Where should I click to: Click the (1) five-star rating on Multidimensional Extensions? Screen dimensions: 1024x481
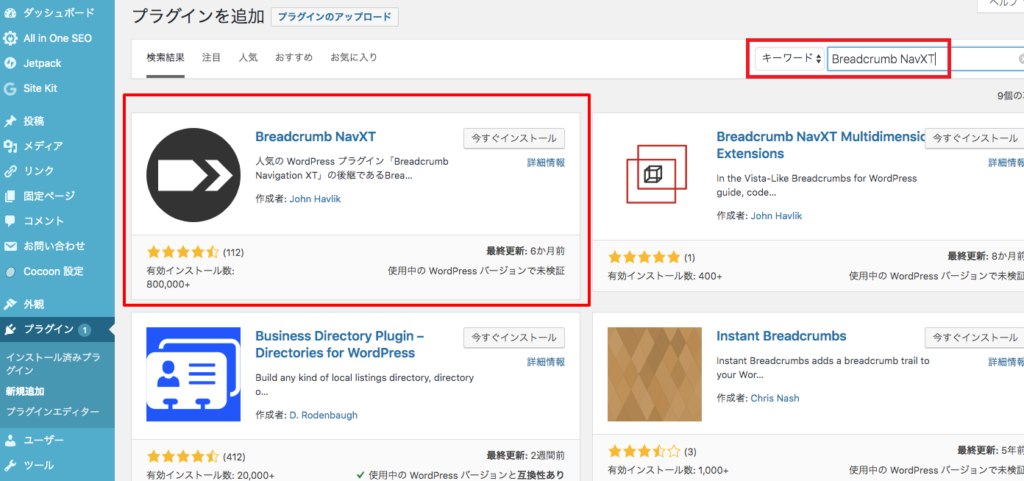(x=644, y=256)
